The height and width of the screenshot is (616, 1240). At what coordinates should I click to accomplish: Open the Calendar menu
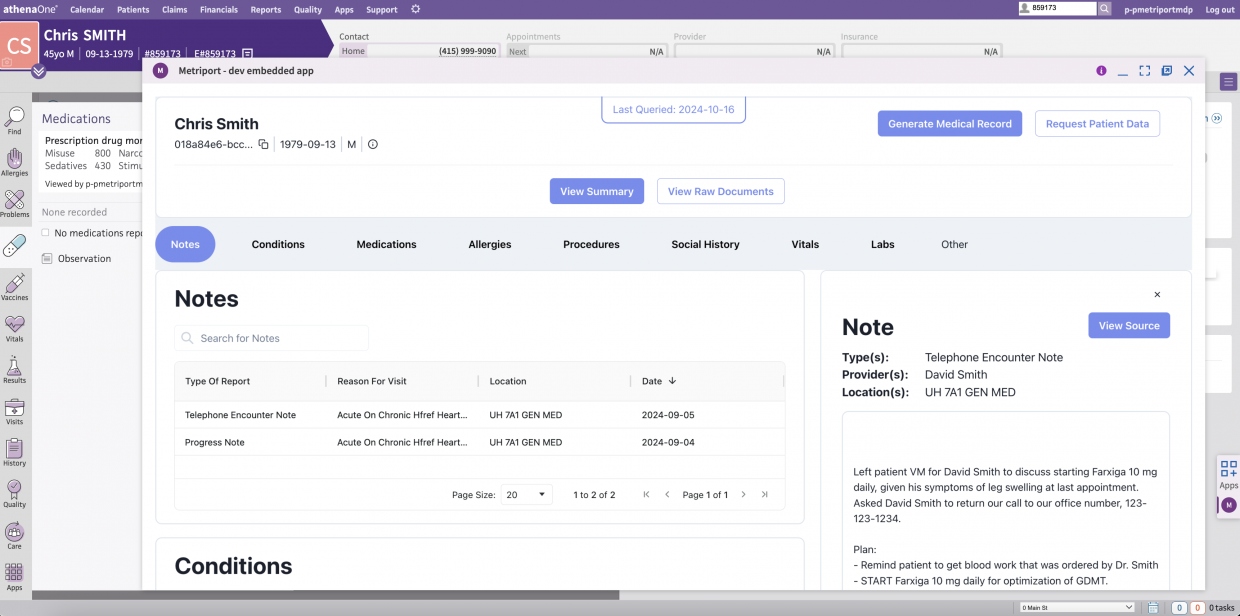(x=87, y=9)
